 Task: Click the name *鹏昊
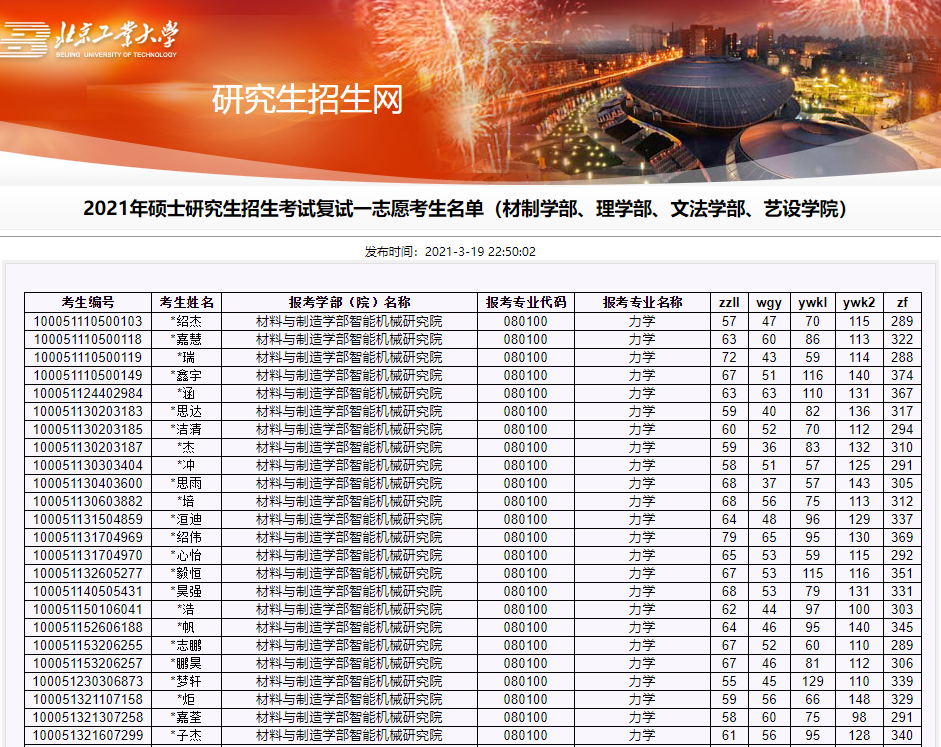coord(186,664)
